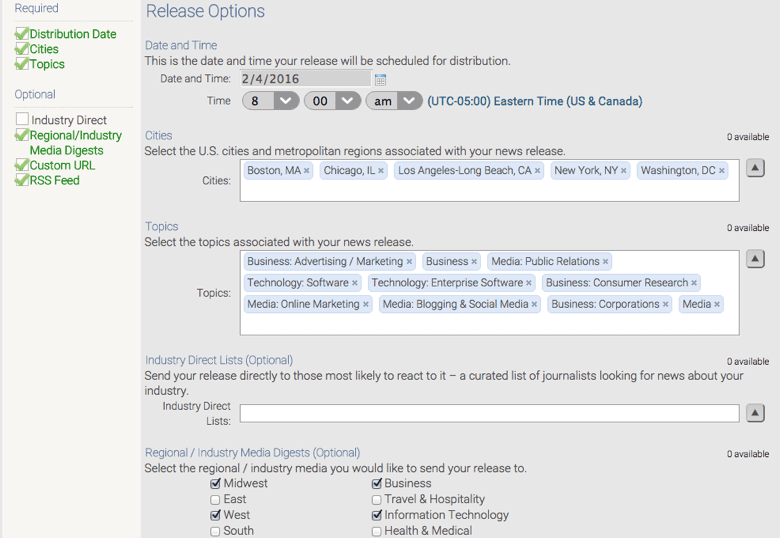Remove the Washington, DC city tag
The image size is (780, 538).
pos(722,171)
